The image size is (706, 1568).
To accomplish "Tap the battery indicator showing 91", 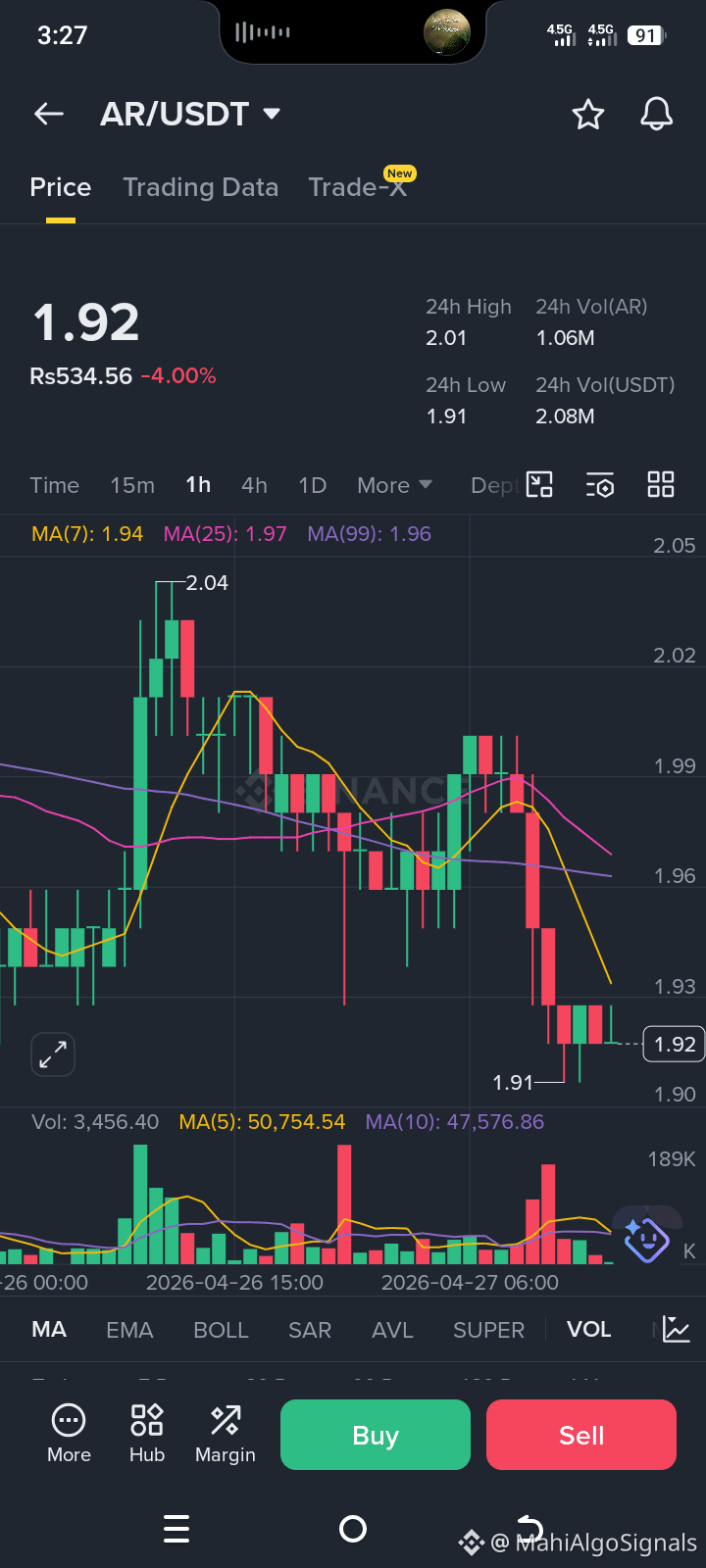I will coord(646,35).
